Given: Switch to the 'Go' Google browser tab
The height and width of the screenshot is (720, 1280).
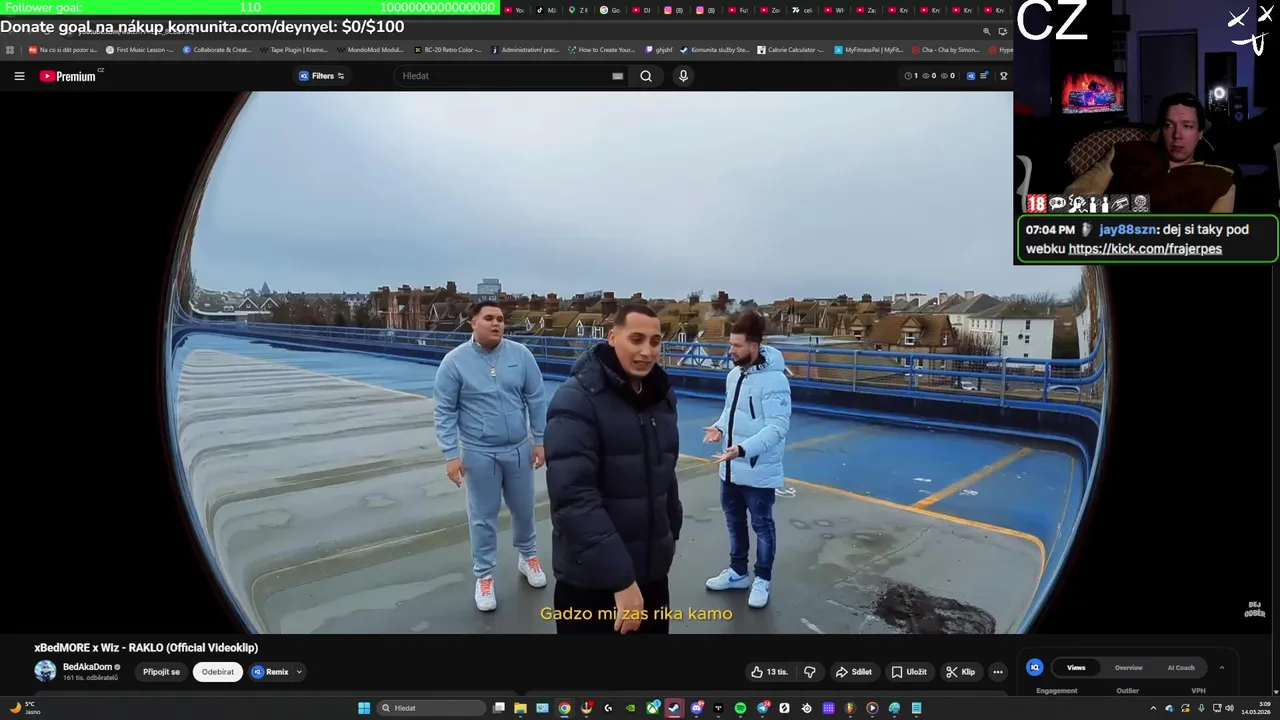Looking at the screenshot, I should pyautogui.click(x=609, y=10).
